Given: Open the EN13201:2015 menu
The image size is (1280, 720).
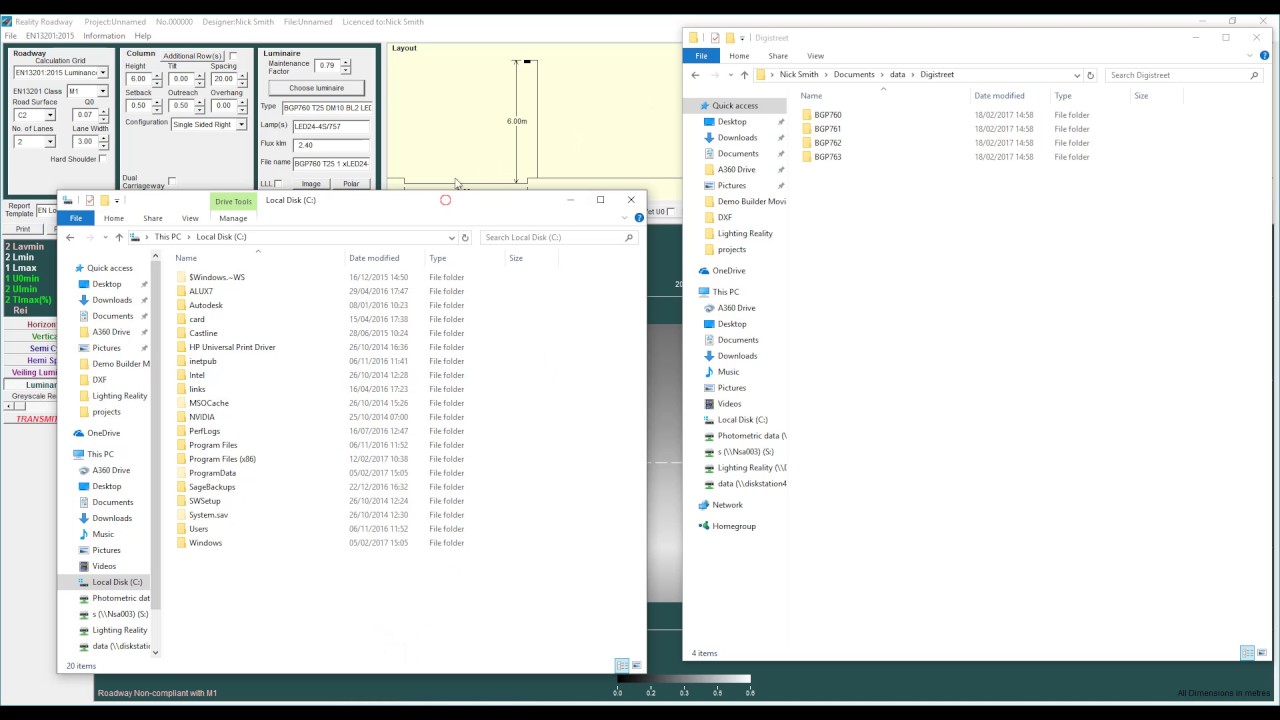Looking at the screenshot, I should coord(49,36).
